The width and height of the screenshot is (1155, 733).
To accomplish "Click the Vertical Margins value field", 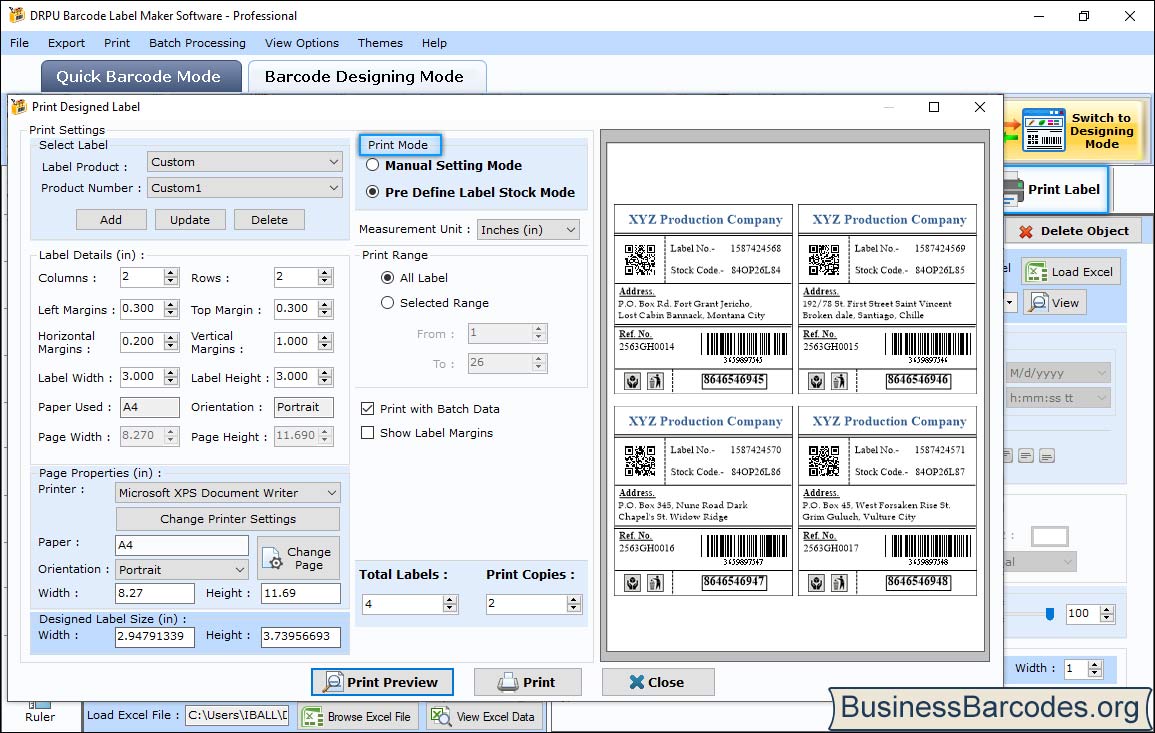I will 296,342.
